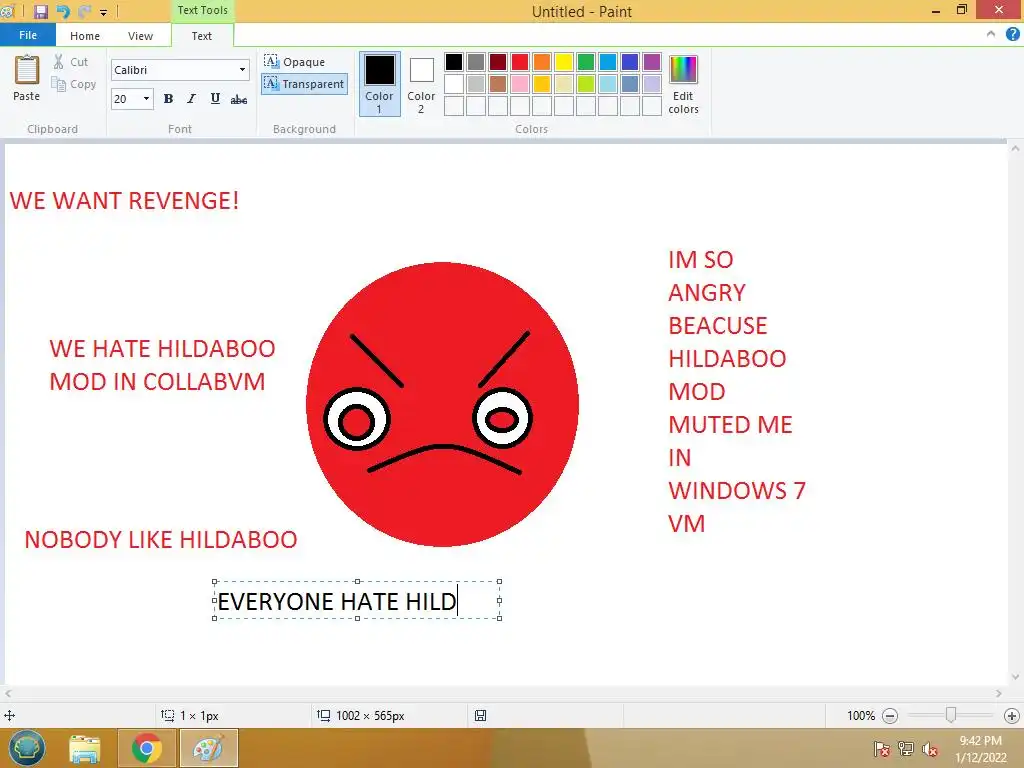
Task: Pick the gray color swatch
Action: click(476, 62)
